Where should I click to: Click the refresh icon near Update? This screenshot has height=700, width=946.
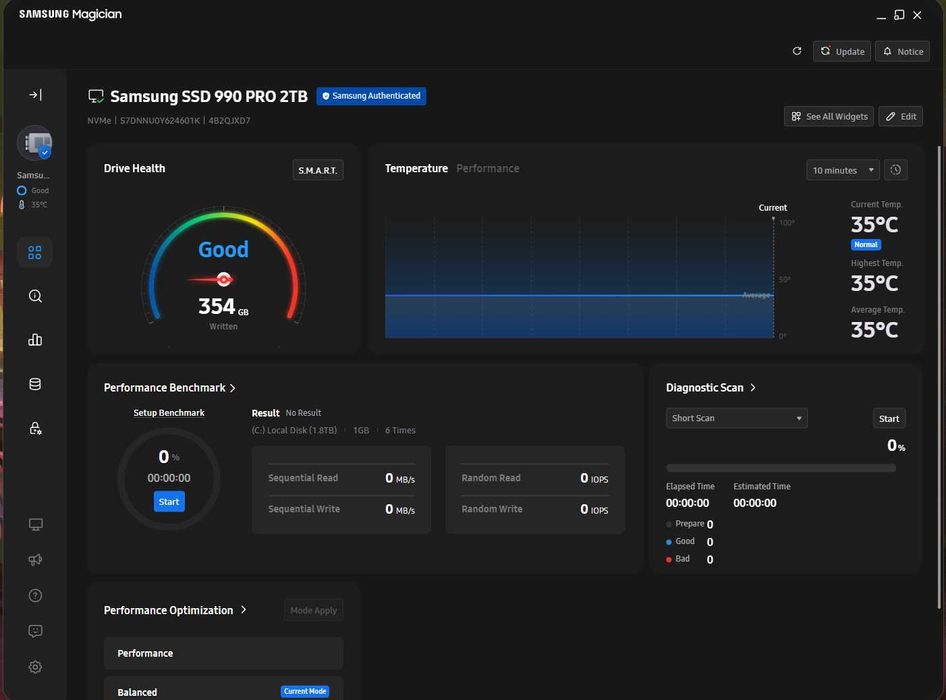pyautogui.click(x=797, y=51)
